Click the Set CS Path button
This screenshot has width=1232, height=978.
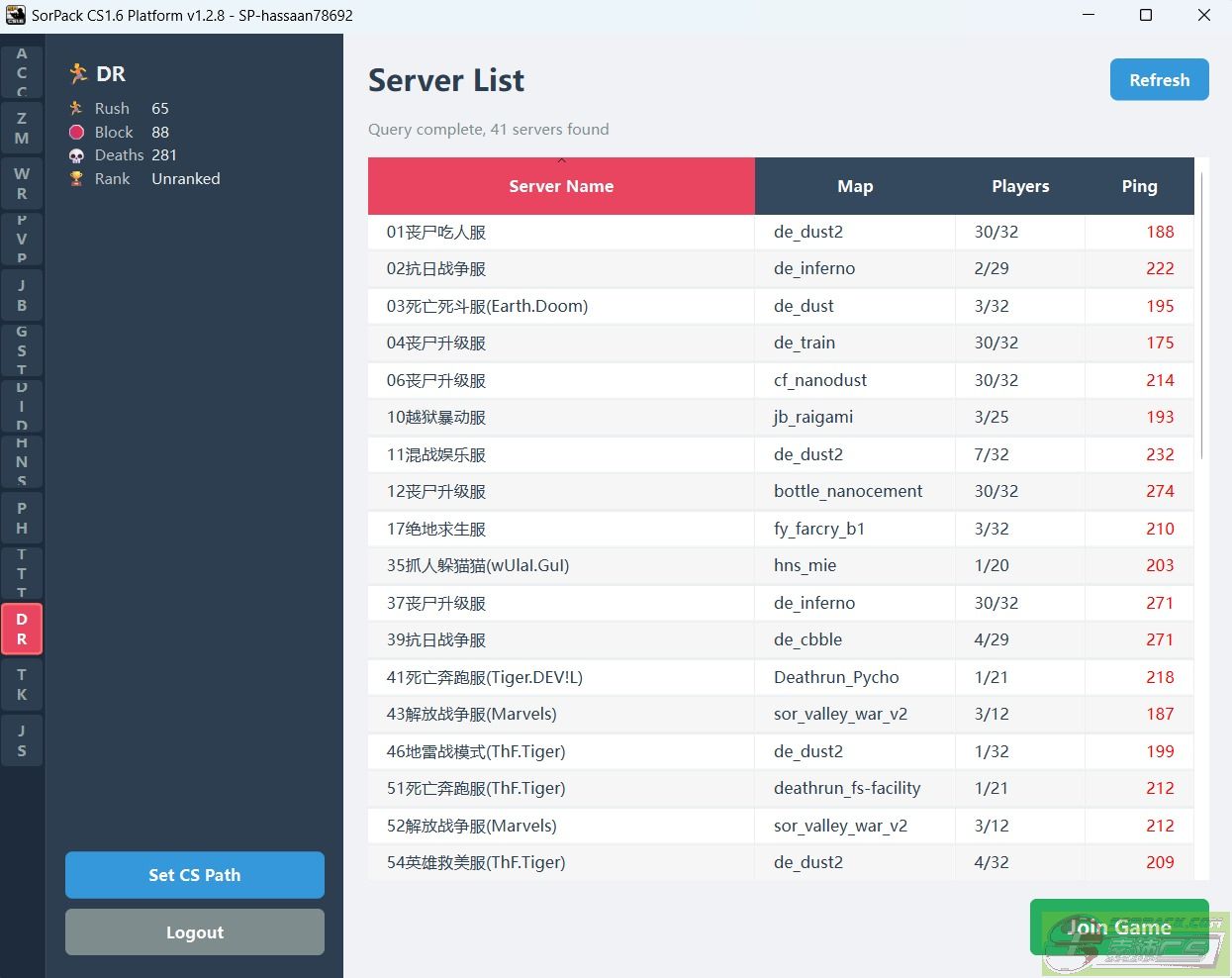pos(195,875)
